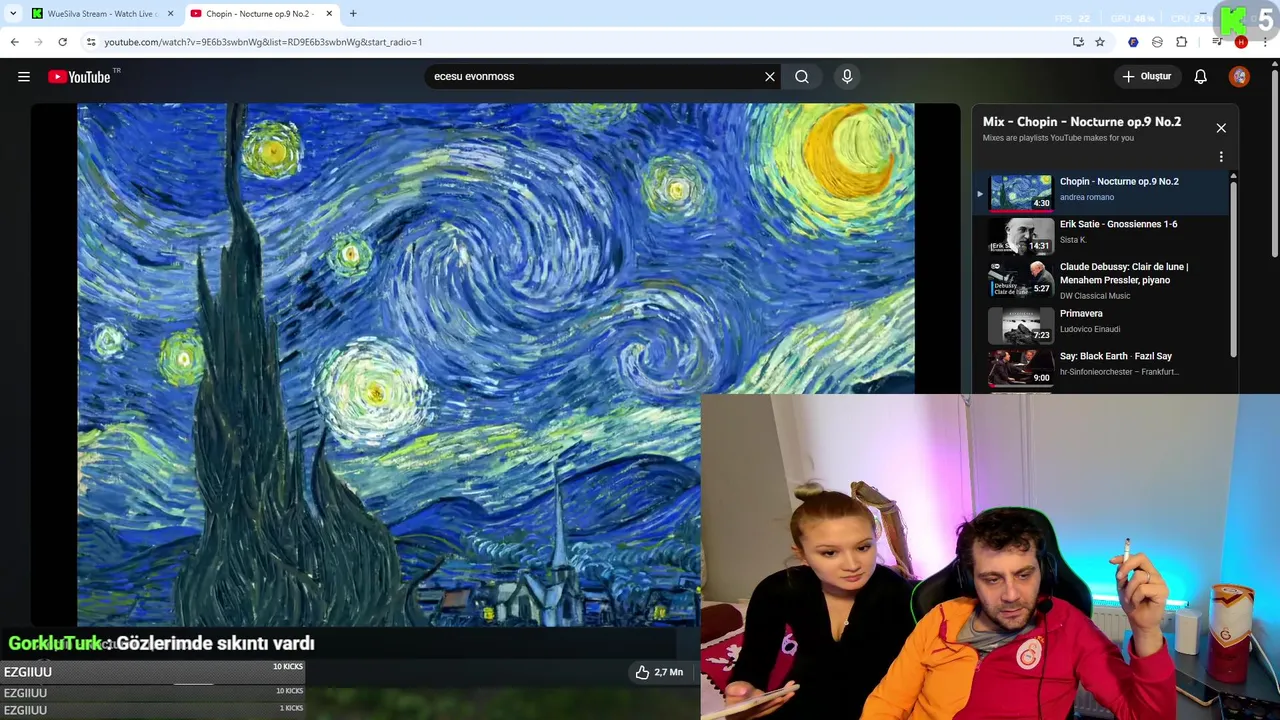Click the Ludovico Einaudi channel name

click(x=1089, y=329)
